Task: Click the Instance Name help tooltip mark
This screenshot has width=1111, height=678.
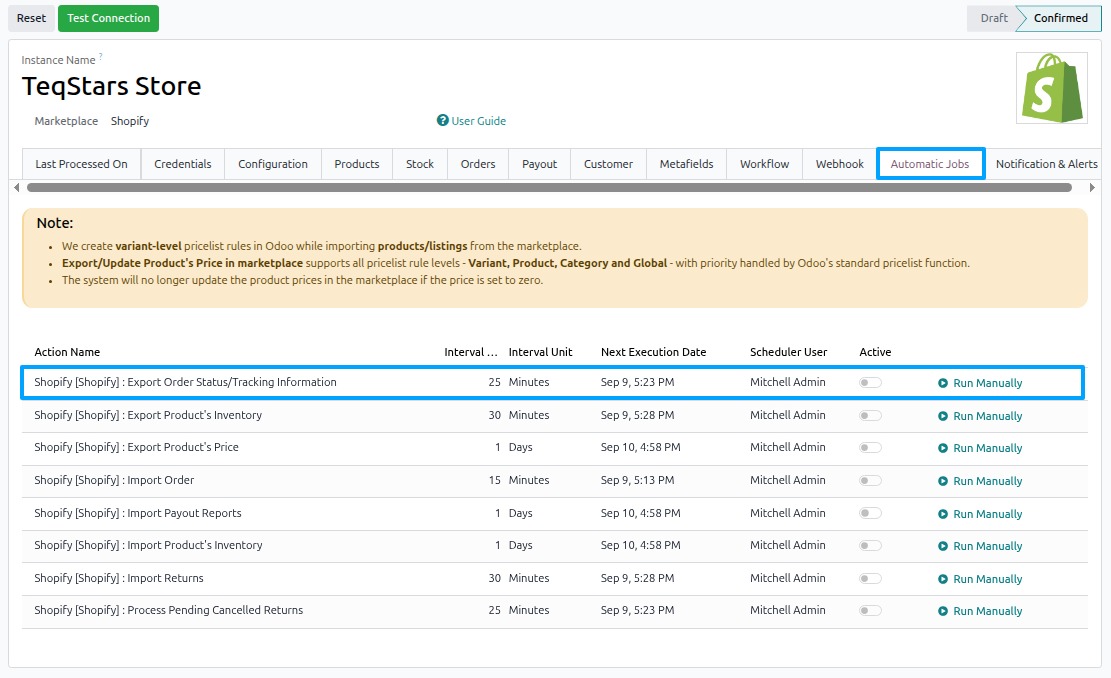Action: pos(101,56)
